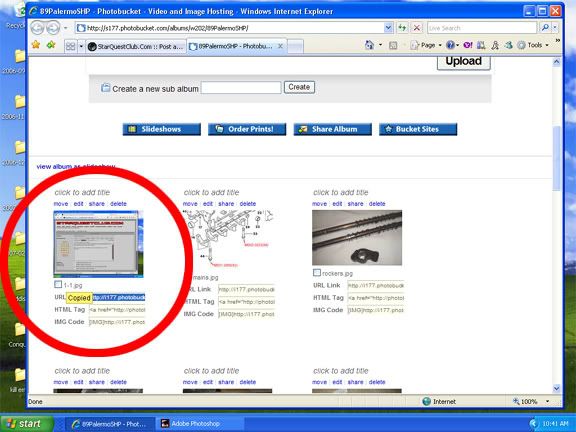The image size is (576, 432).
Task: Go back with the Back arrow button
Action: click(37, 28)
